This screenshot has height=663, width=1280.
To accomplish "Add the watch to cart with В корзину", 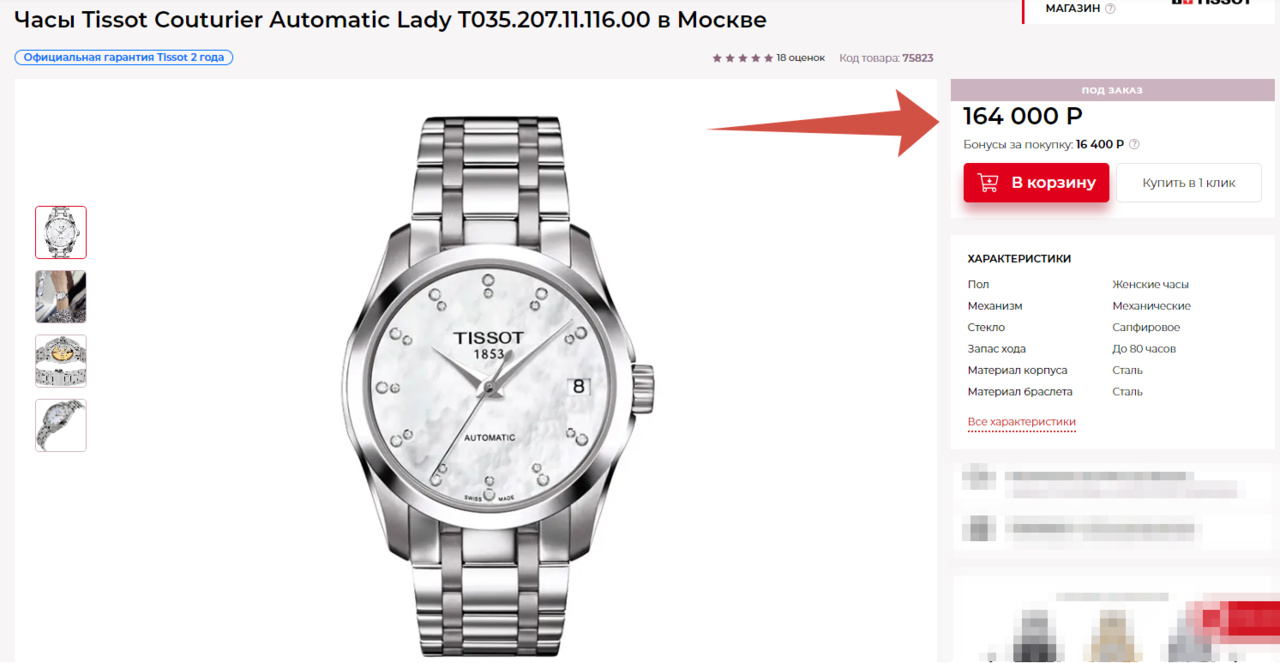I will coord(1036,183).
